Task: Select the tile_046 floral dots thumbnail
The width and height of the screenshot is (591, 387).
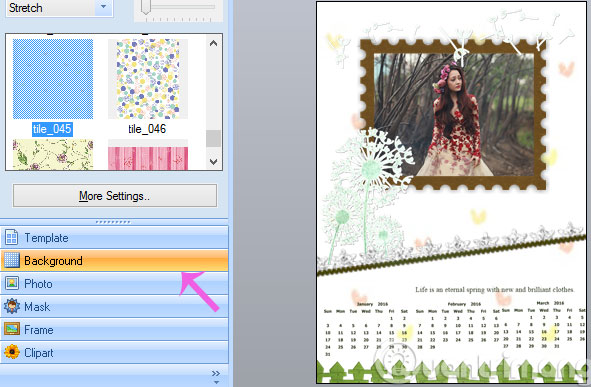Action: pos(148,79)
